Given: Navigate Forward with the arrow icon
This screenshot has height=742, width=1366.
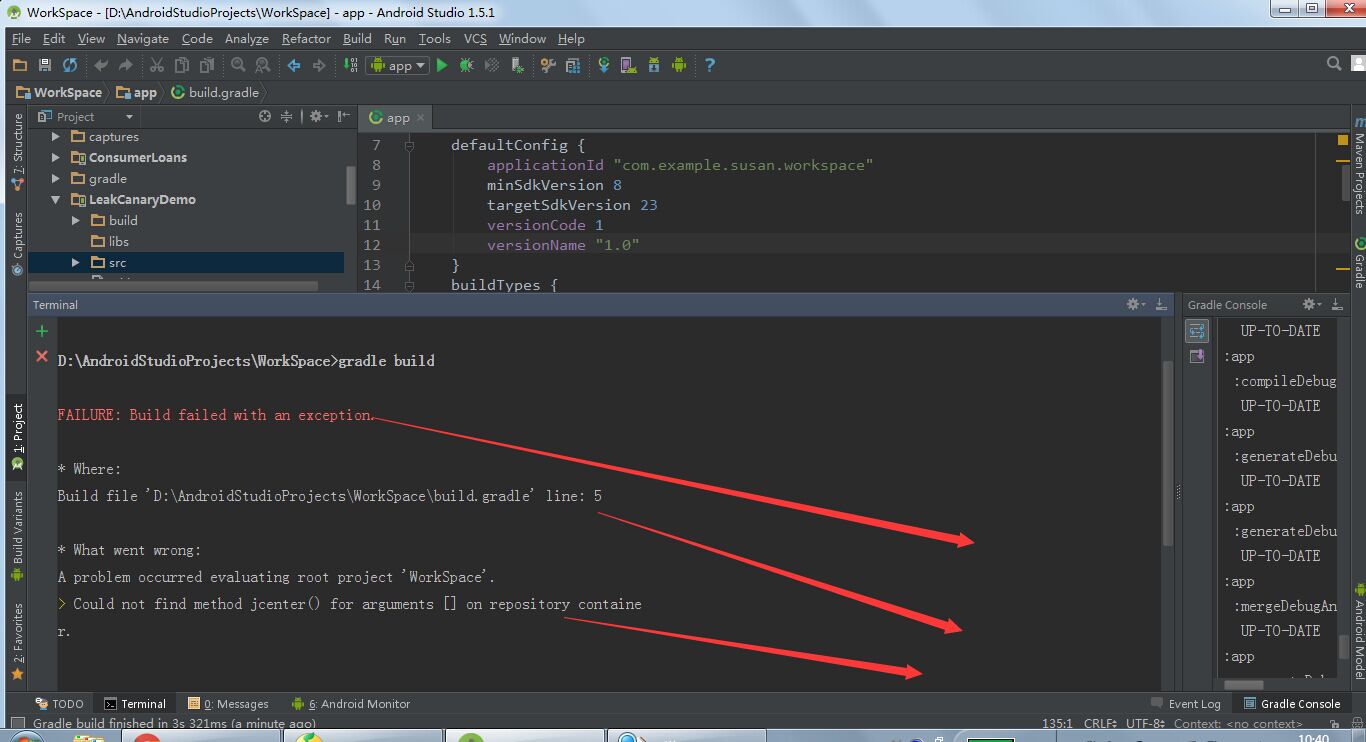Looking at the screenshot, I should (x=319, y=65).
